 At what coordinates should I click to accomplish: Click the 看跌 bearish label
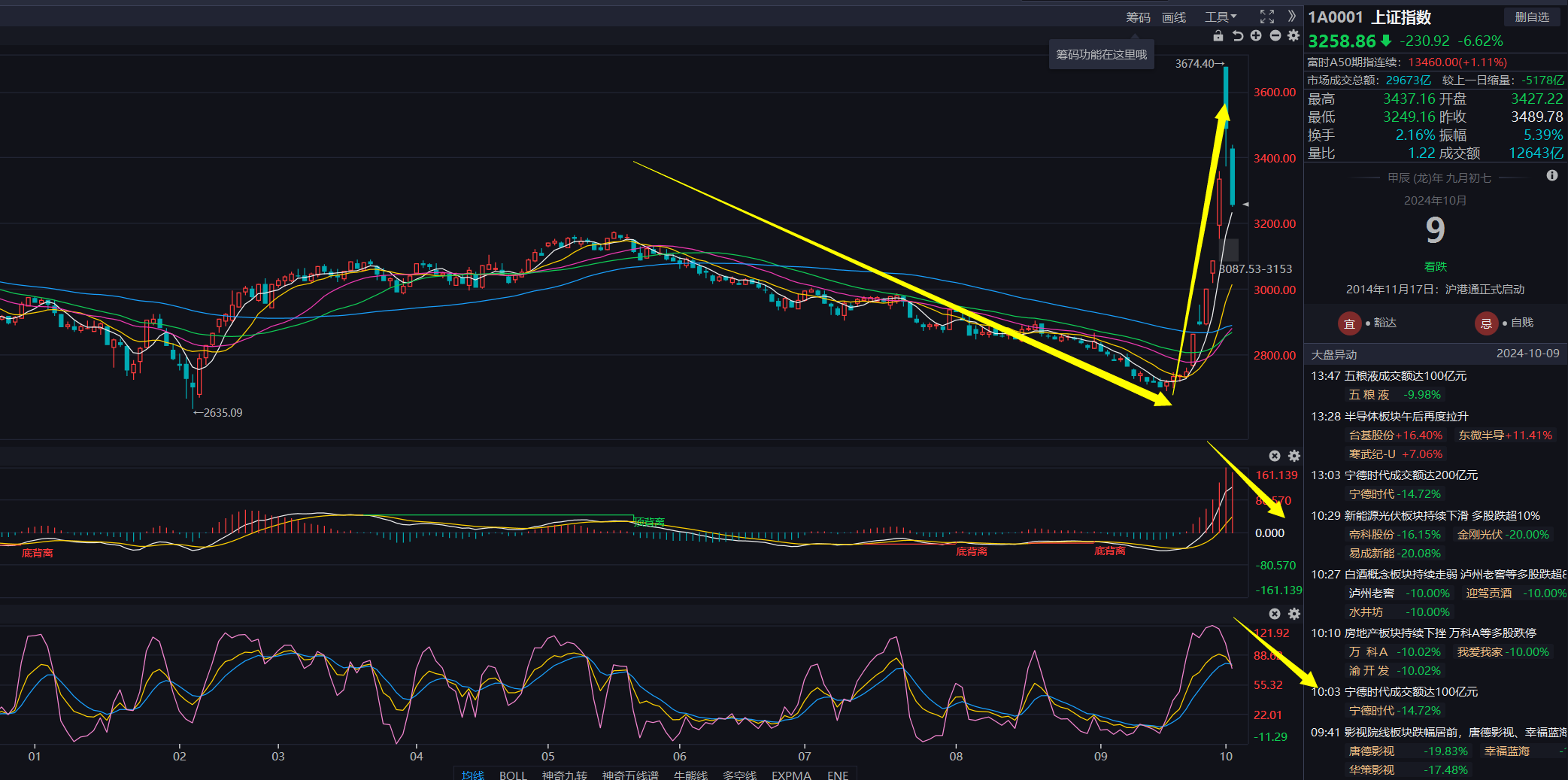(x=1435, y=267)
